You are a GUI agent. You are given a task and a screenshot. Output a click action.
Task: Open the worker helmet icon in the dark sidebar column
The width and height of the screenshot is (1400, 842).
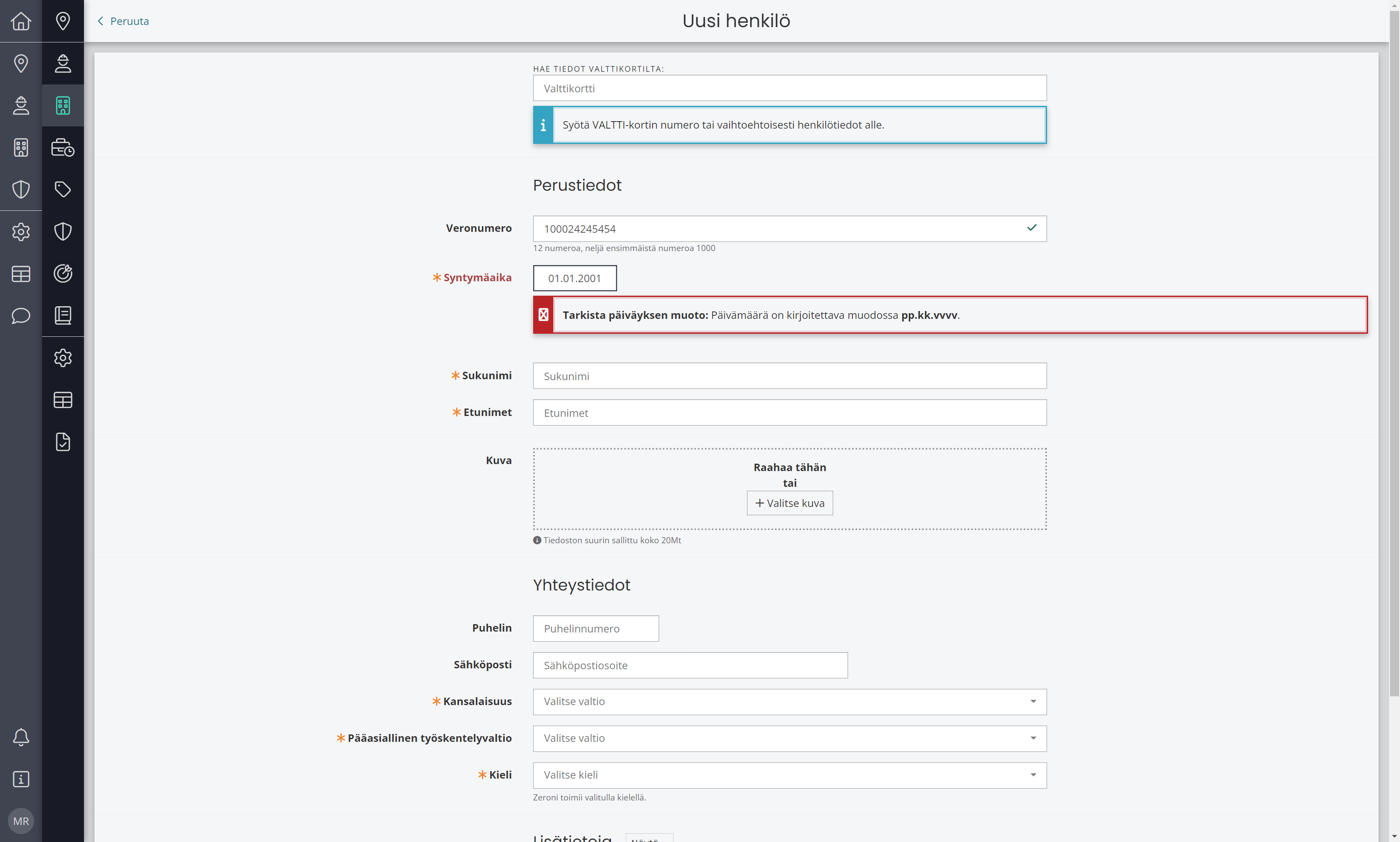63,63
